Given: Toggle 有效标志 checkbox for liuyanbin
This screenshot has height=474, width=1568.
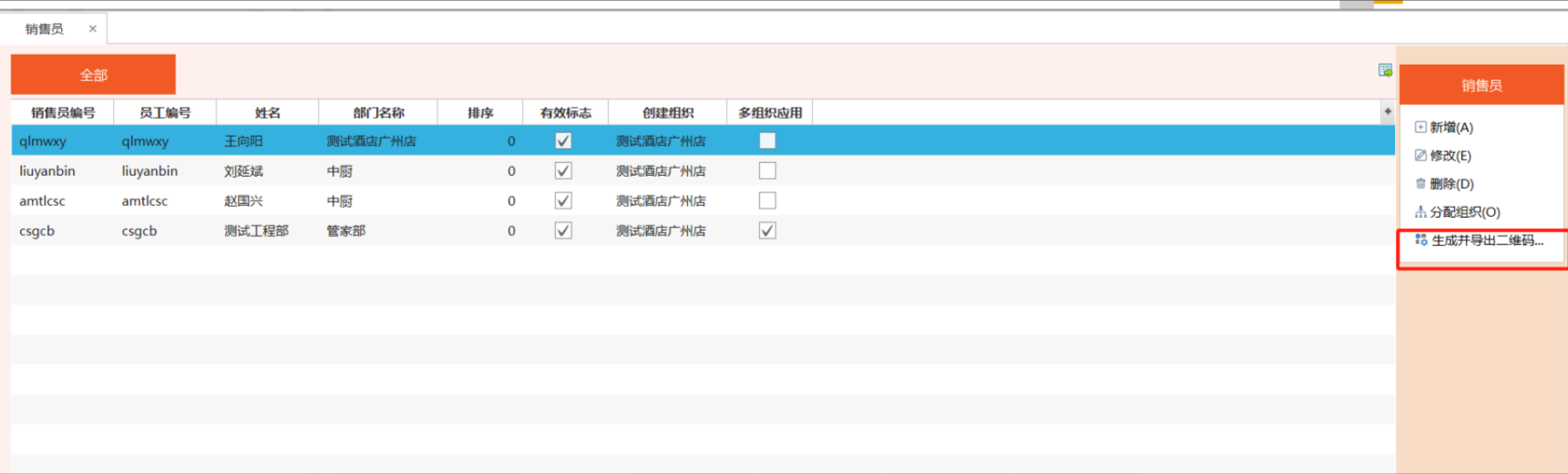Looking at the screenshot, I should coord(563,170).
